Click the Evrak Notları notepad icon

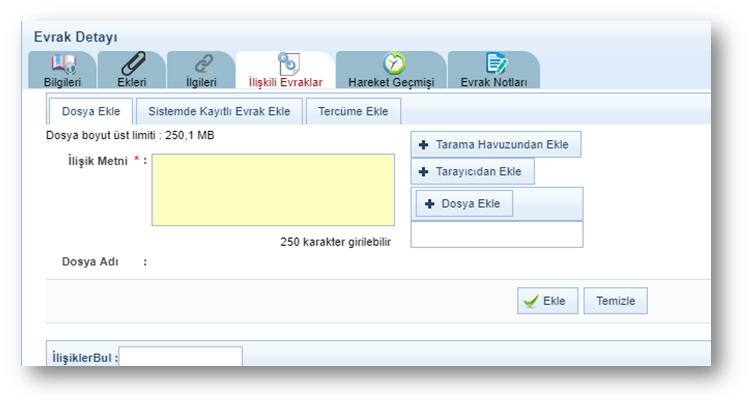point(494,64)
